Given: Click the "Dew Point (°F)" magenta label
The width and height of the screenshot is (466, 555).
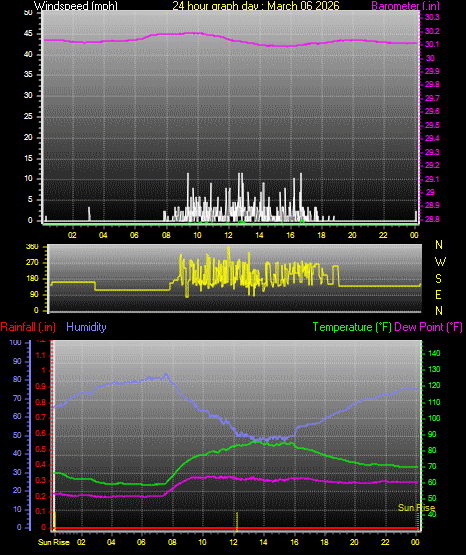Looking at the screenshot, I should [428, 327].
